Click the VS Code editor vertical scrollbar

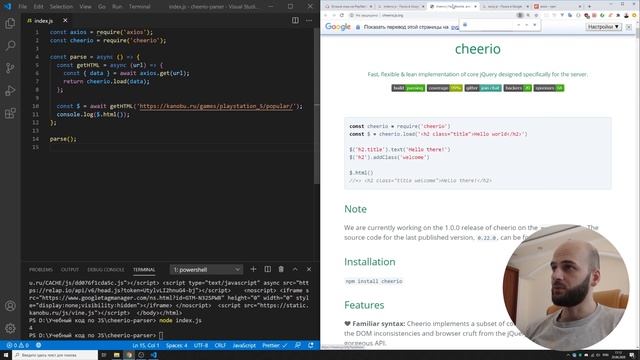pyautogui.click(x=317, y=105)
